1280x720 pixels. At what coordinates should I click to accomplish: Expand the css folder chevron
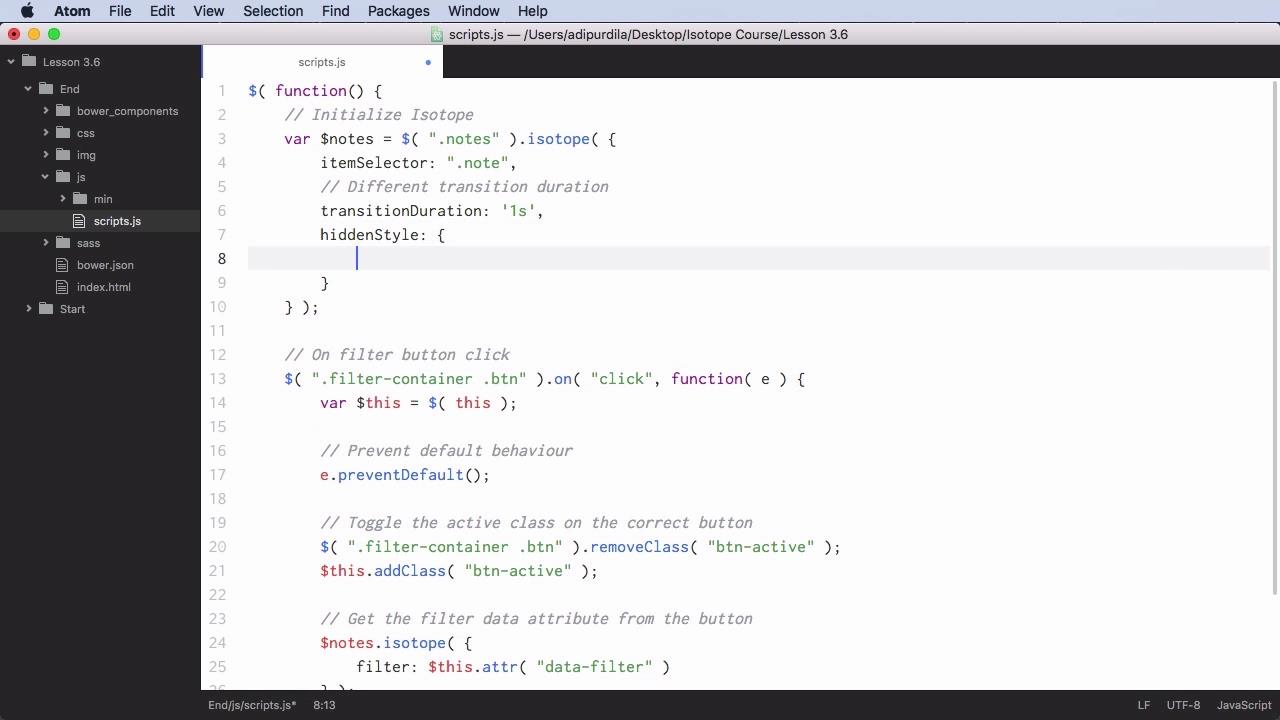[46, 133]
